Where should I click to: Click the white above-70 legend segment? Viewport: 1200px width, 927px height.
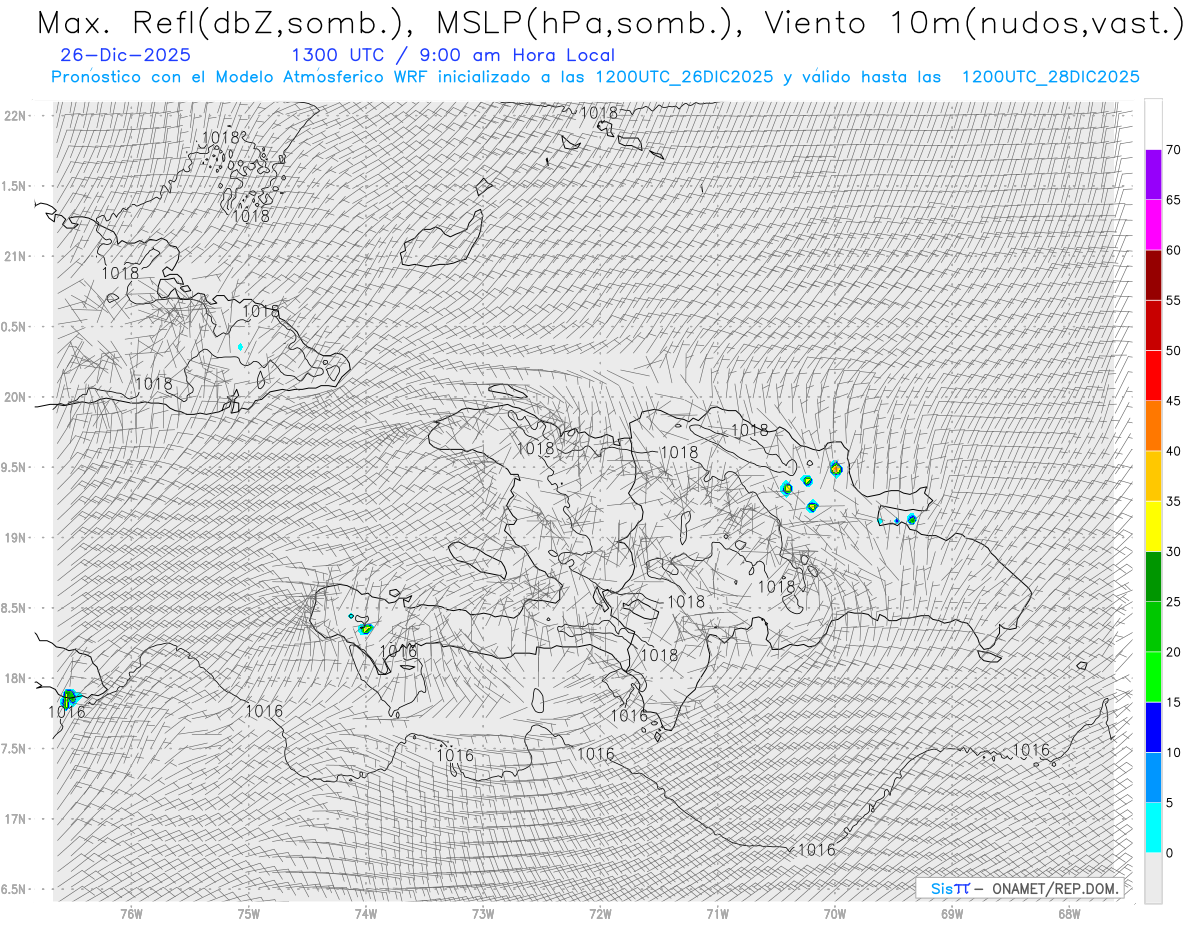1153,125
